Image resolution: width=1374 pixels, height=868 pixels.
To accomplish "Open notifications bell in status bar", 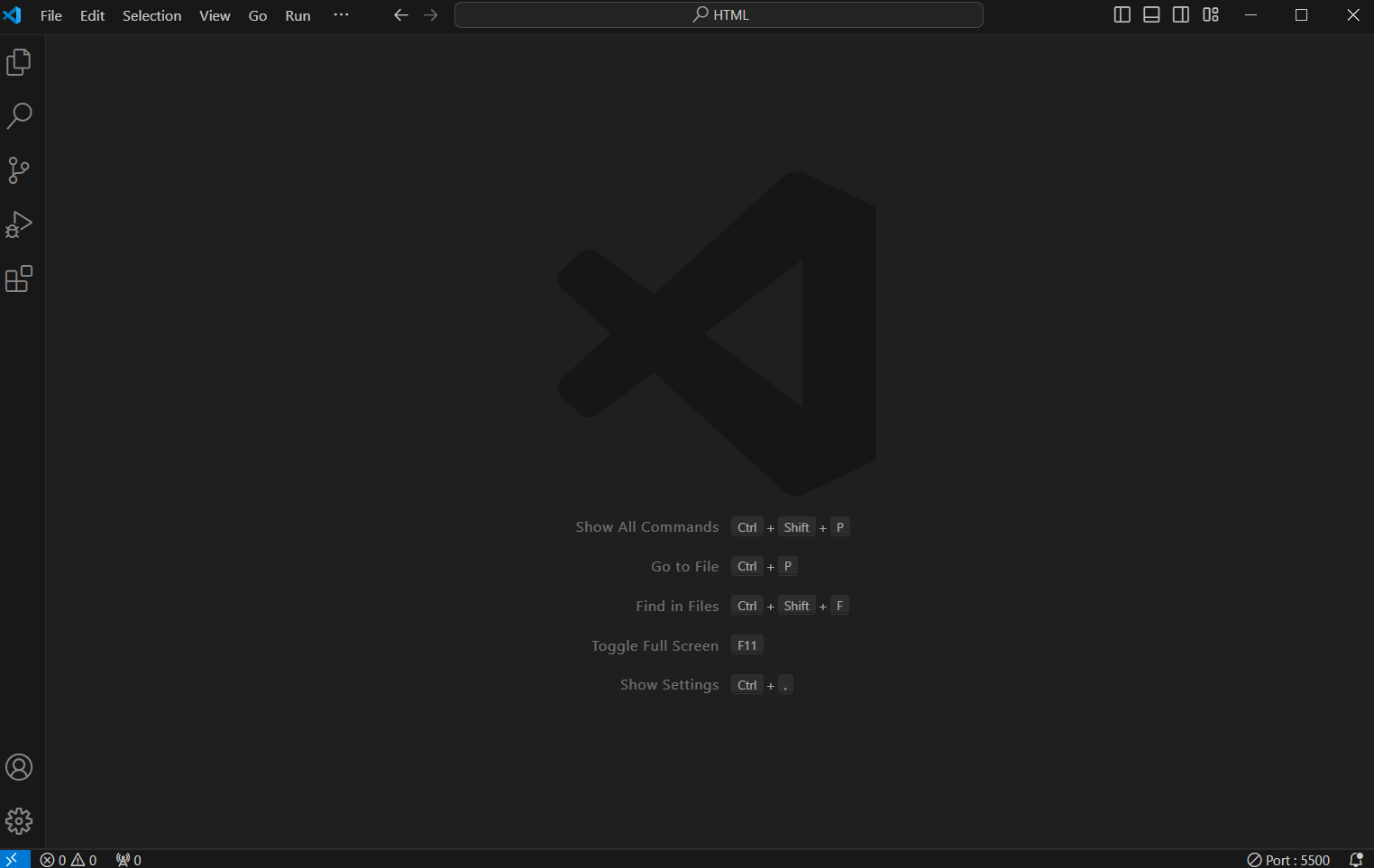I will (1356, 860).
